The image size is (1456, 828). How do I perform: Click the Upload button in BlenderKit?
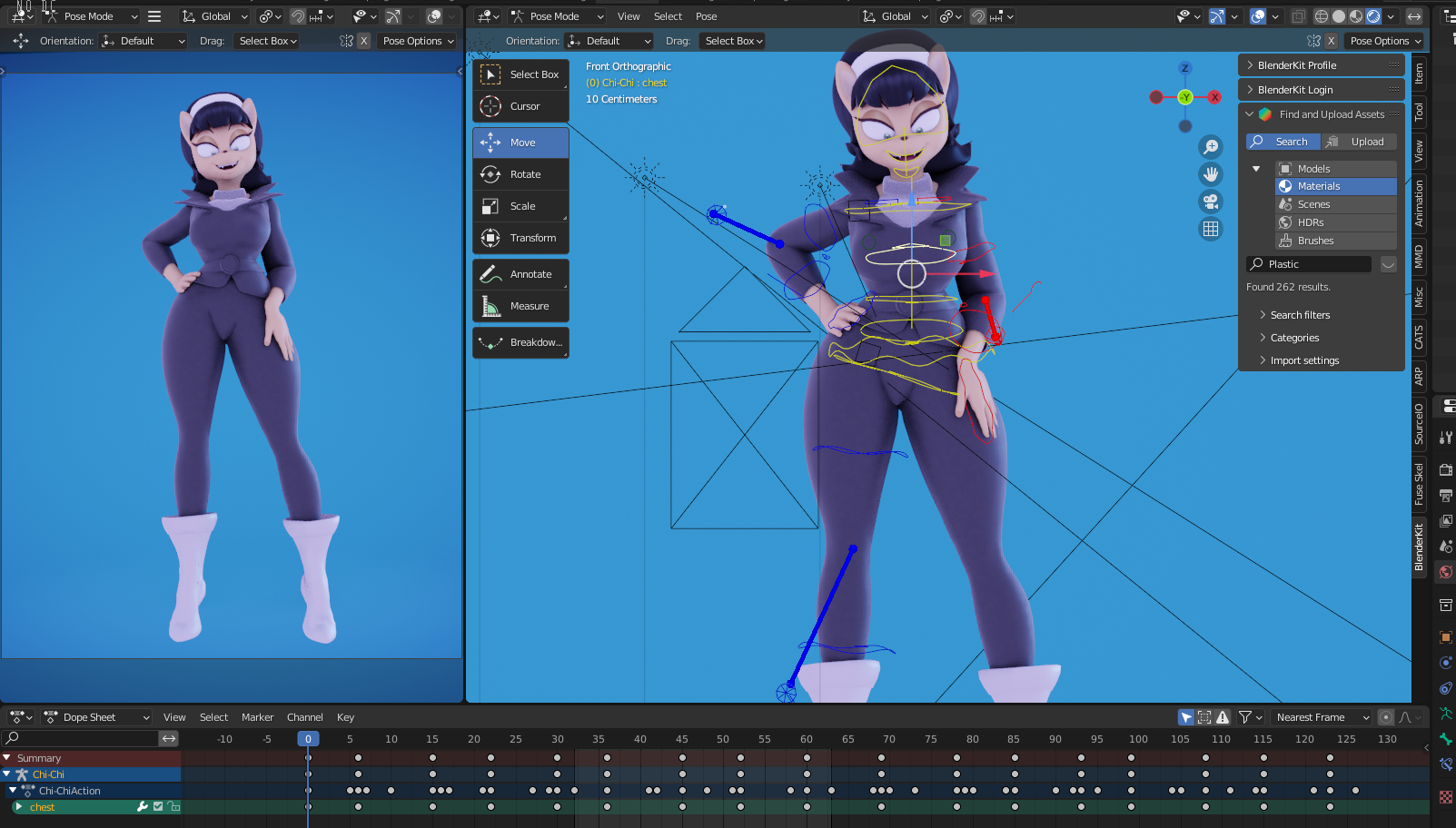click(x=1359, y=142)
